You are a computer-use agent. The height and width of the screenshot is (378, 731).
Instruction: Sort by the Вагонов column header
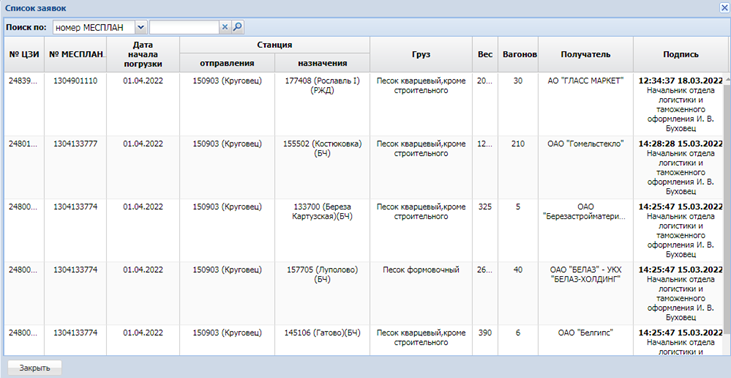(518, 55)
